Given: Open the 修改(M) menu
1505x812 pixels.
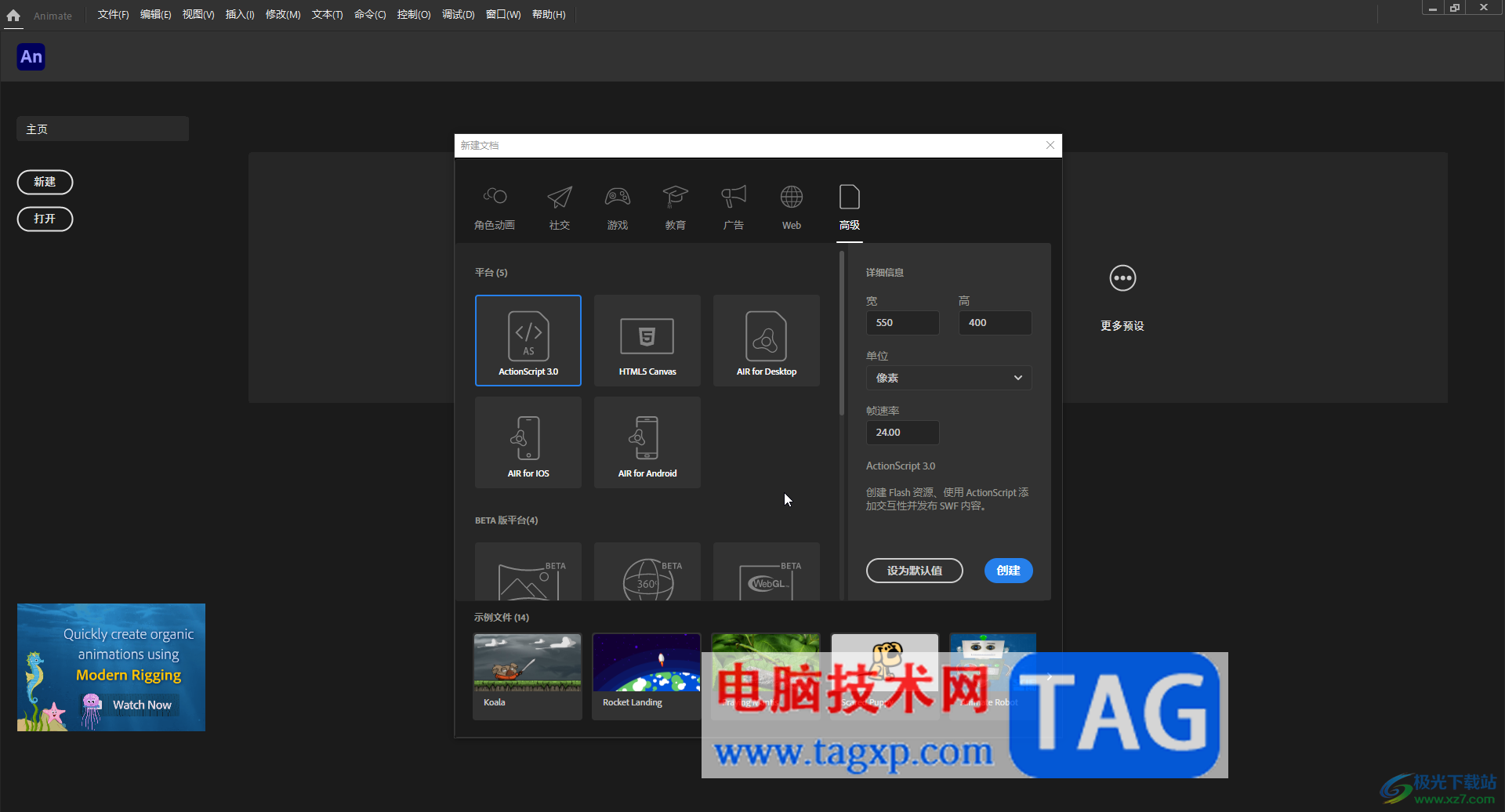Looking at the screenshot, I should 283,15.
